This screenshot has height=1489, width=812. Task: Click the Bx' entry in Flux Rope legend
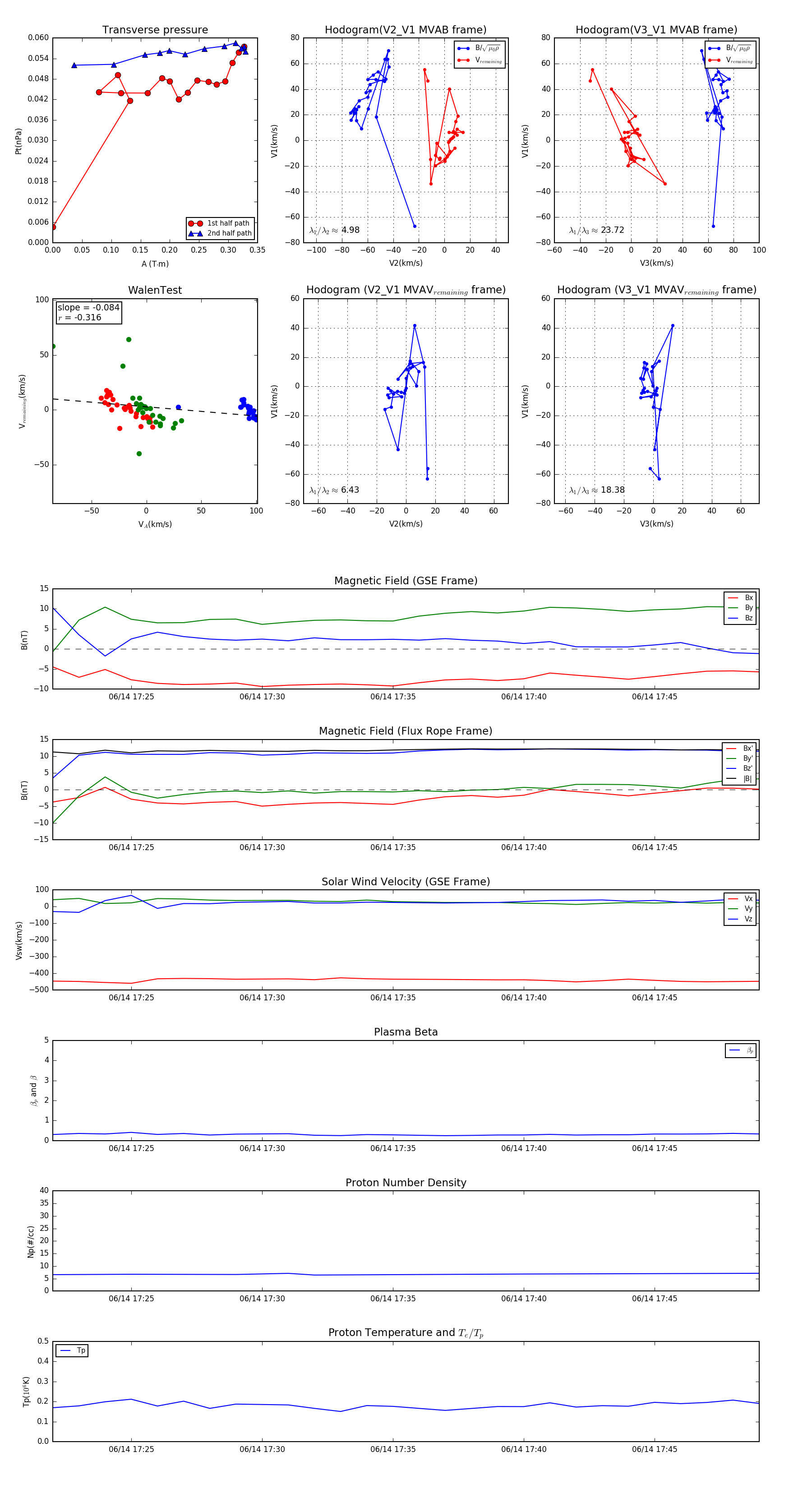coord(739,749)
